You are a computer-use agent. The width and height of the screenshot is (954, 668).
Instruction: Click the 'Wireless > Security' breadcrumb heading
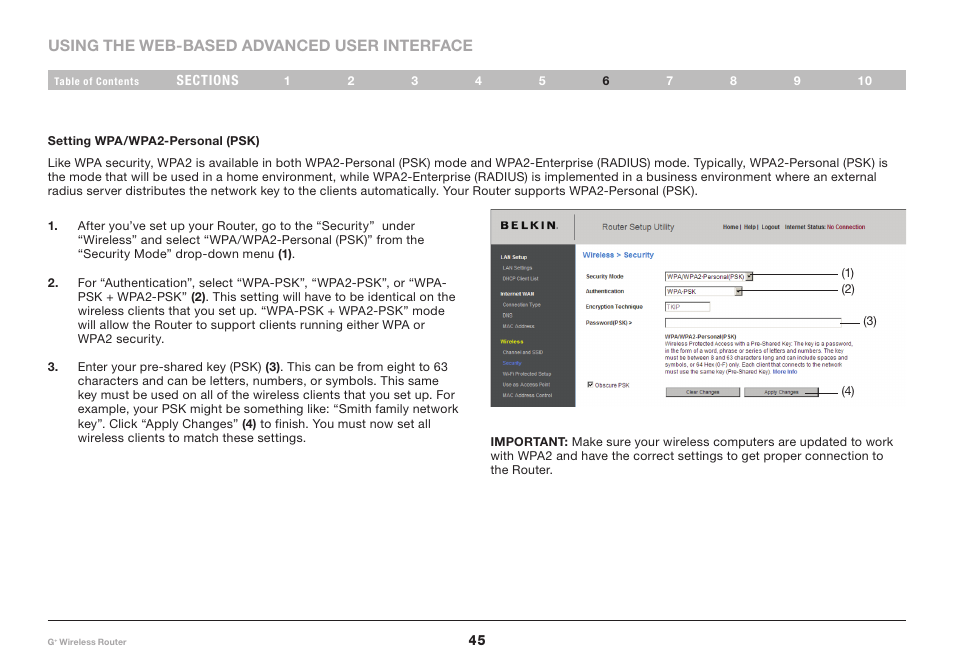point(618,255)
